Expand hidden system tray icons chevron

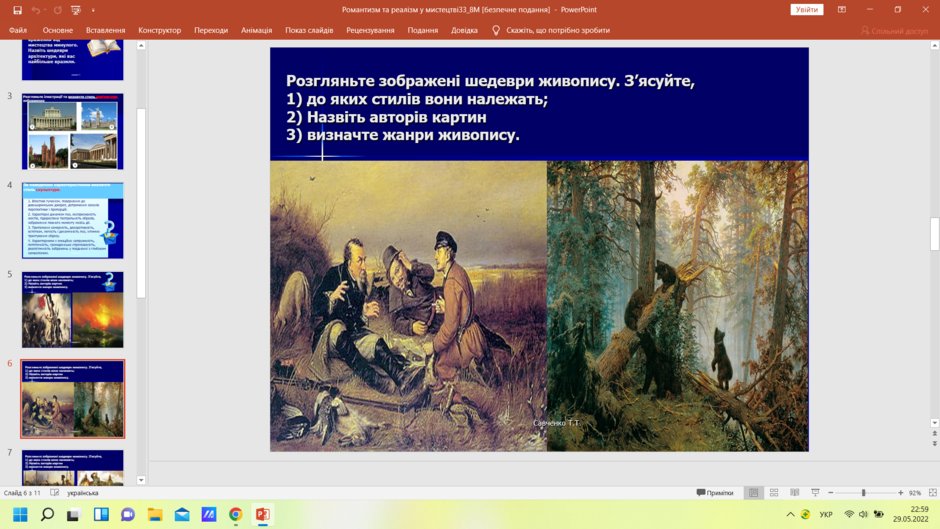[x=790, y=515]
